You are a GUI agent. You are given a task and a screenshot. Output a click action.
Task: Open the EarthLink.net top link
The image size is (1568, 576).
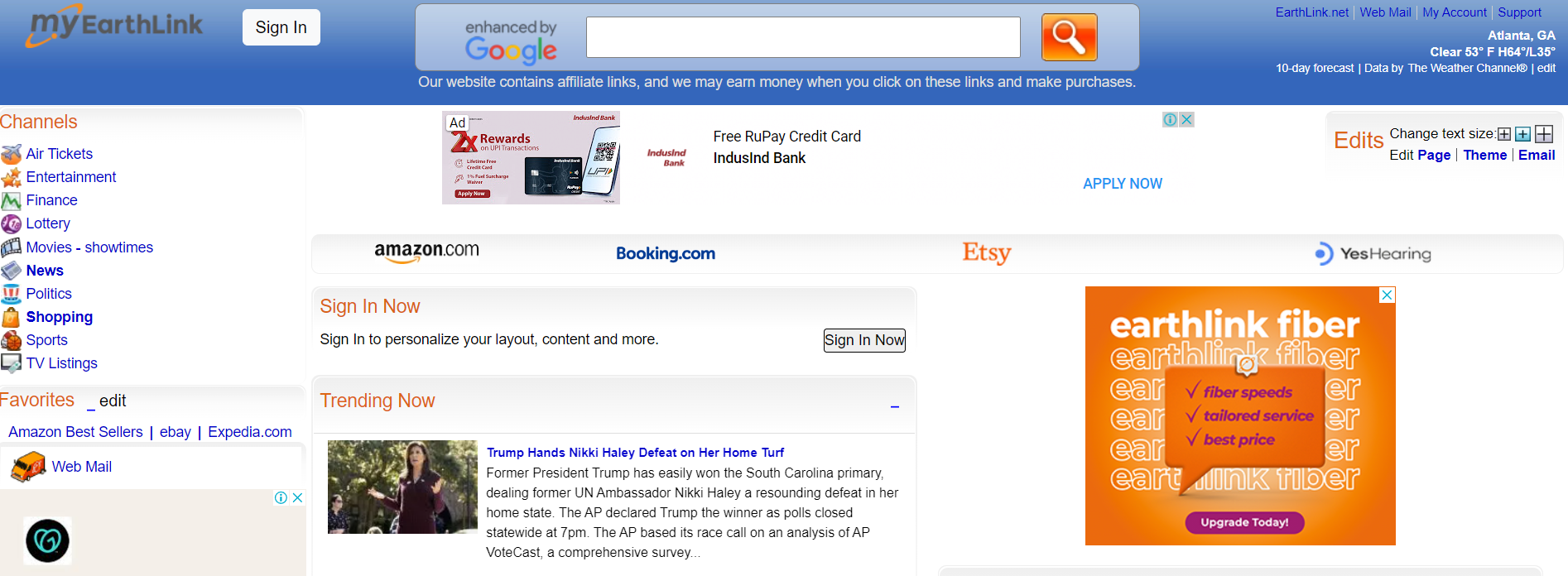[x=1312, y=12]
